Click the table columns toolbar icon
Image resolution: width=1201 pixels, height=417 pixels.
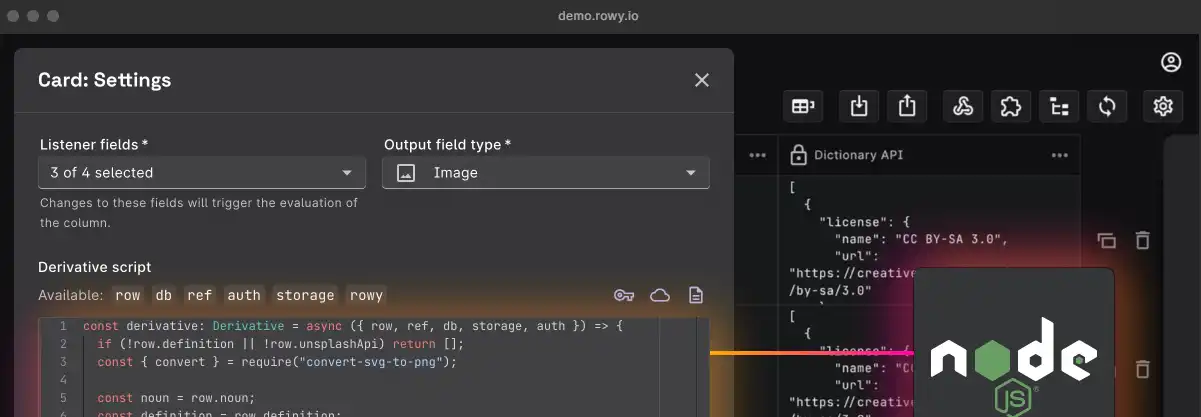tap(803, 105)
